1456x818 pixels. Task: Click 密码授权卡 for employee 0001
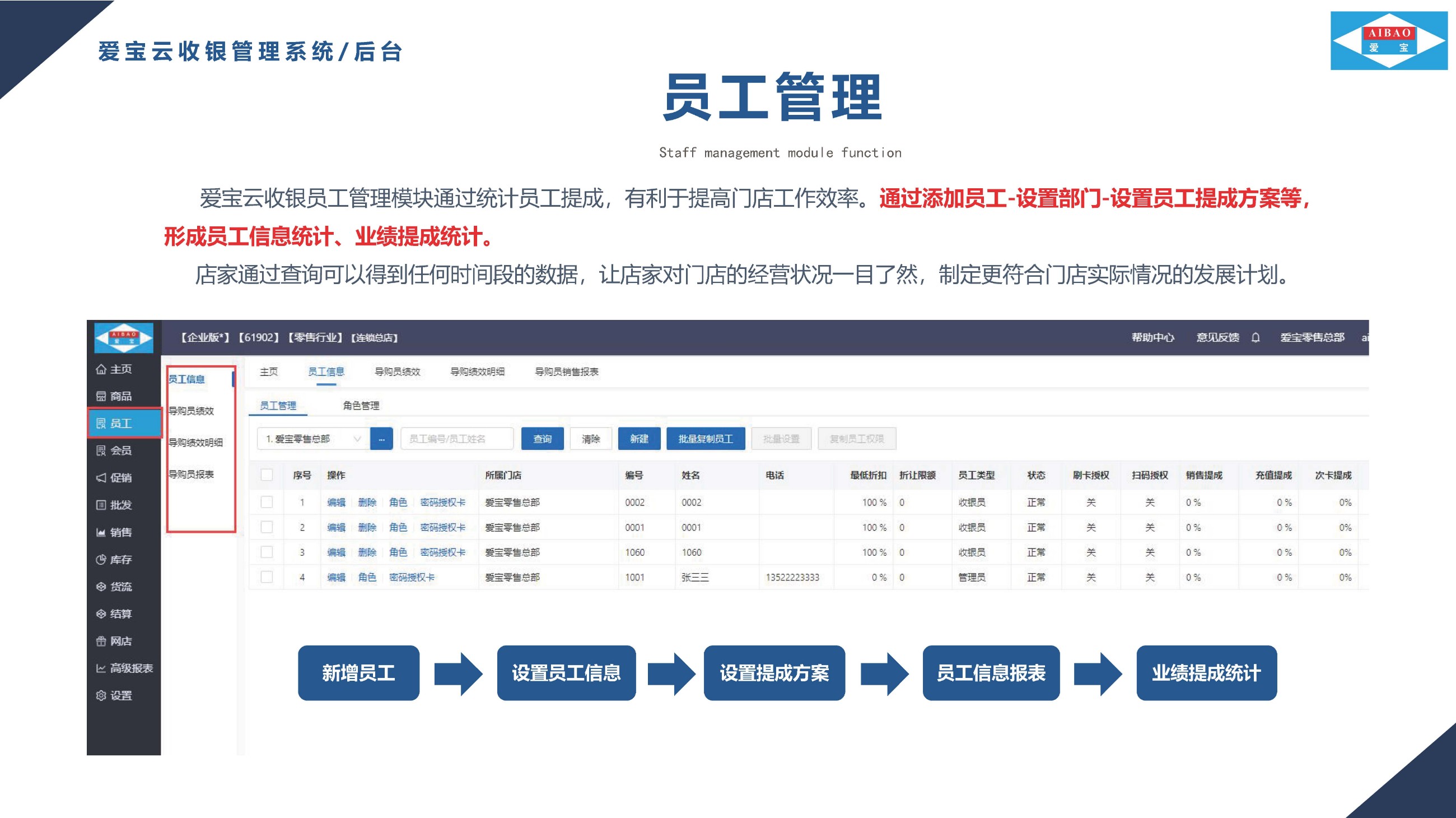click(x=443, y=527)
